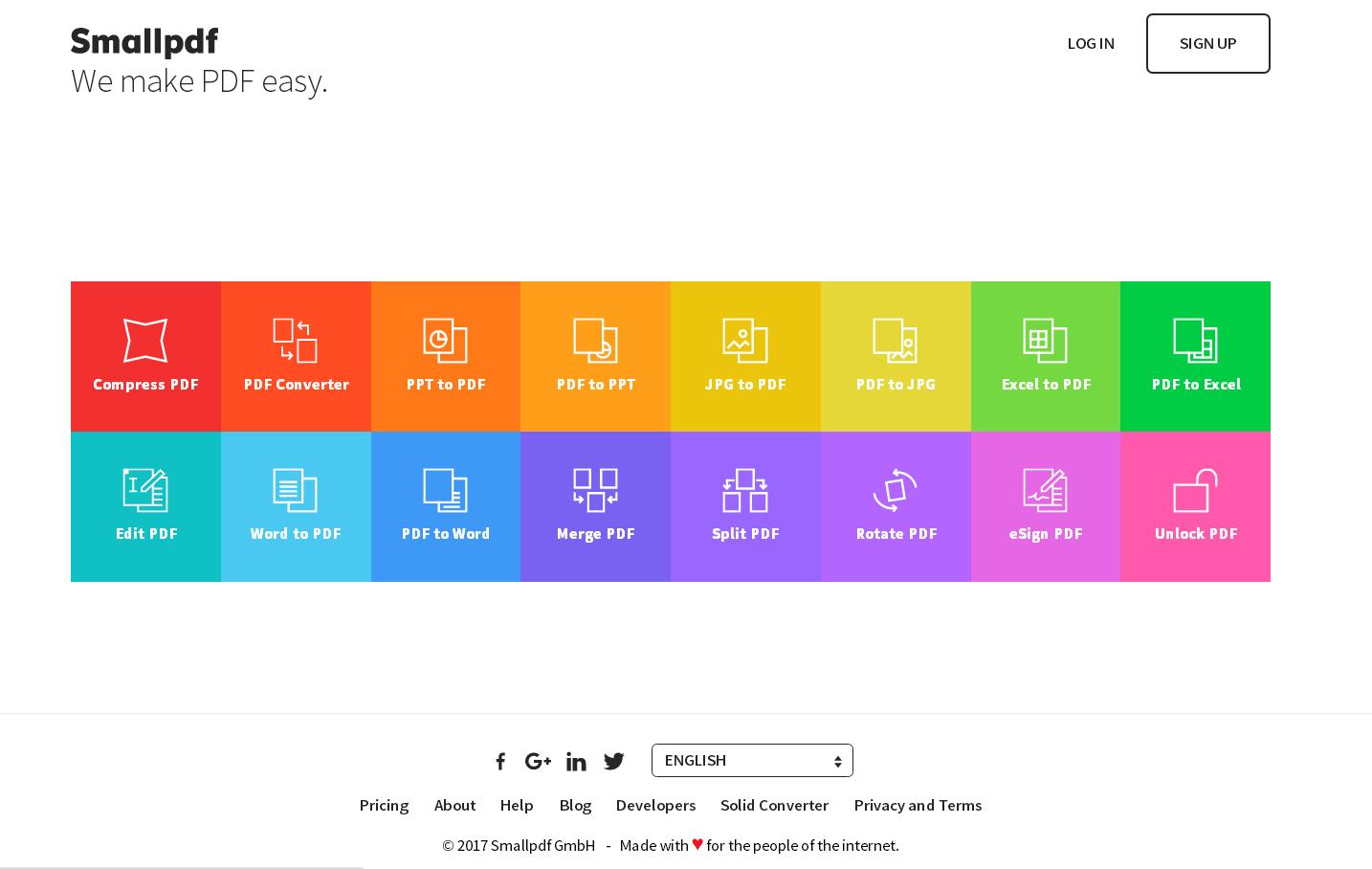Screen dimensions: 1372x869
Task: Visit Smallpdf's Facebook page icon
Action: pos(500,761)
